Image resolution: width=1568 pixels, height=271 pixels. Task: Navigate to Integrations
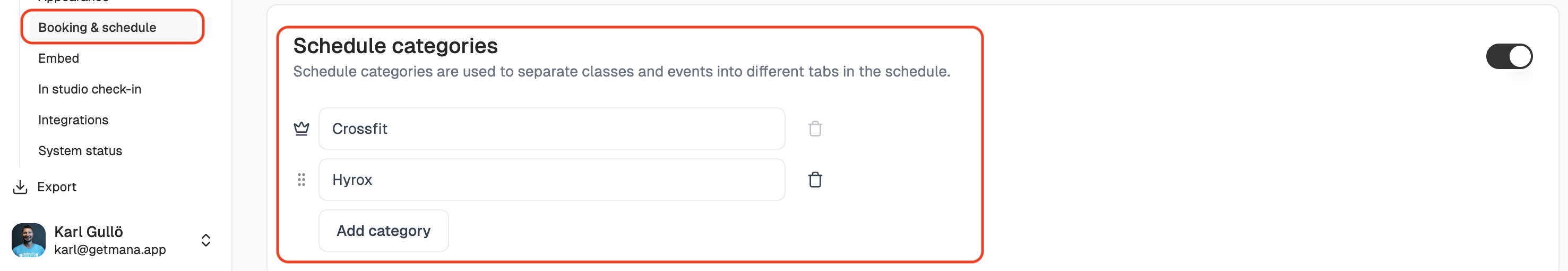tap(73, 120)
